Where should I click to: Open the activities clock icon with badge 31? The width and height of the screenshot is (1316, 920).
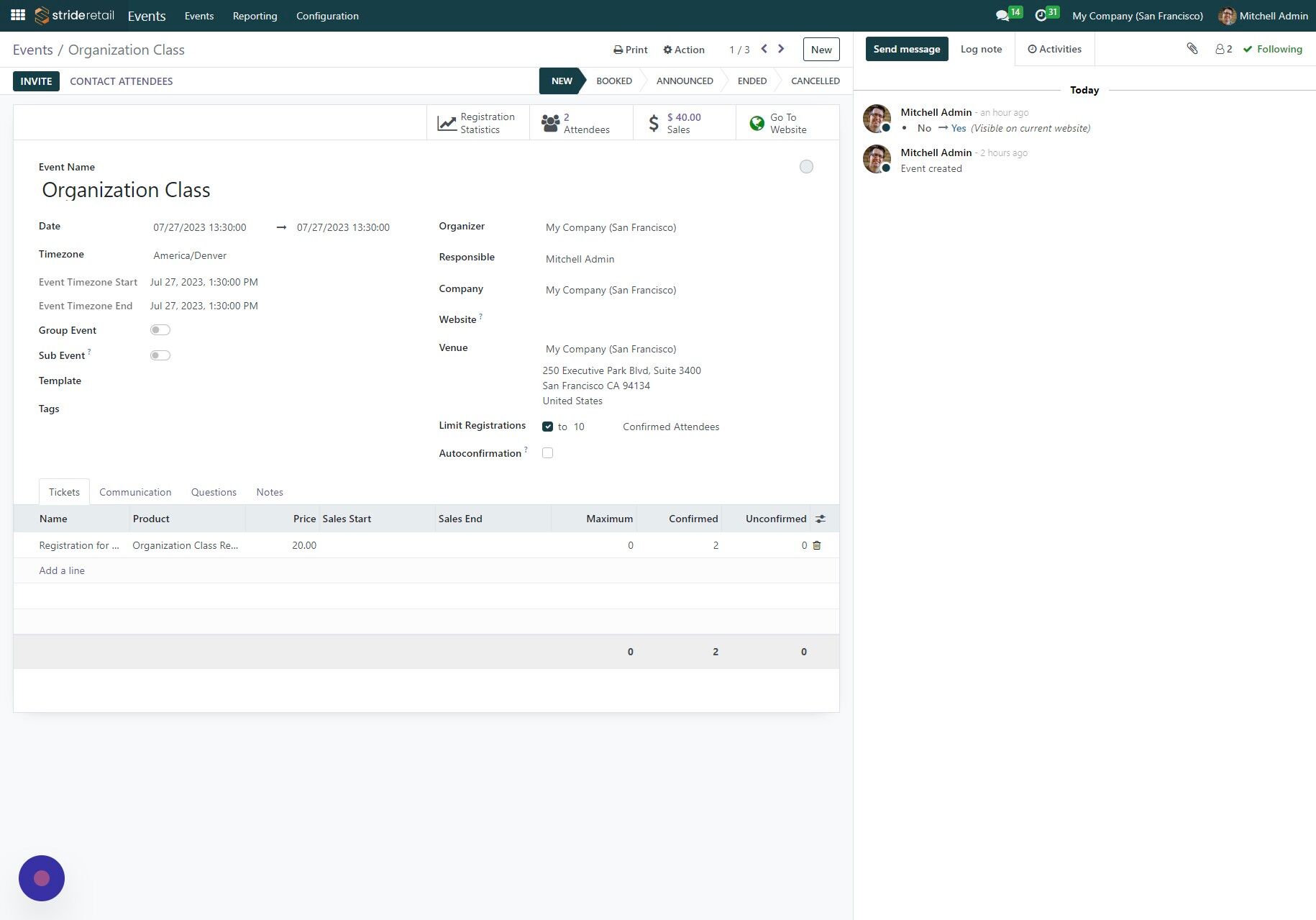pos(1046,14)
